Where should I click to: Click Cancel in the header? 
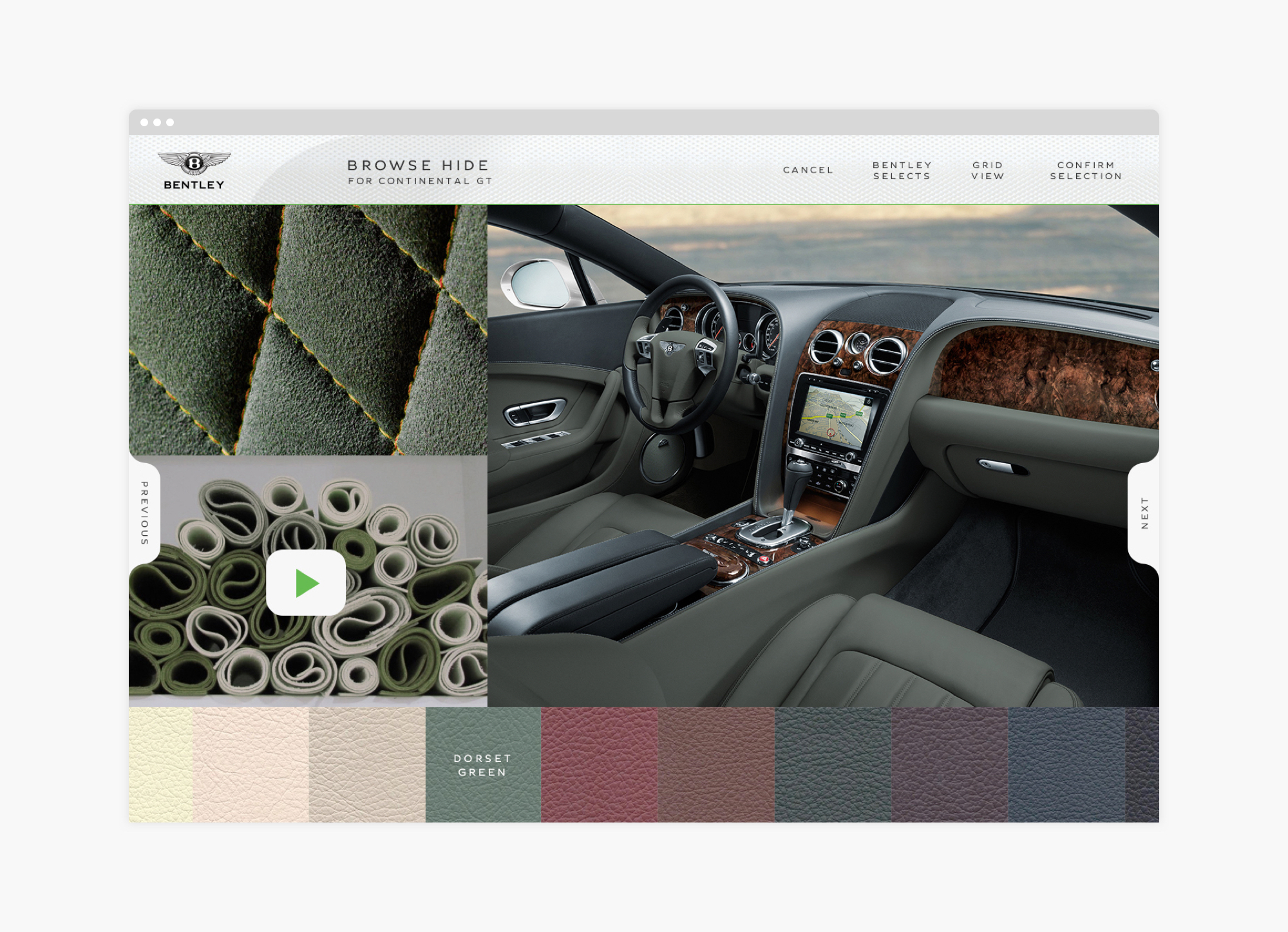click(808, 170)
